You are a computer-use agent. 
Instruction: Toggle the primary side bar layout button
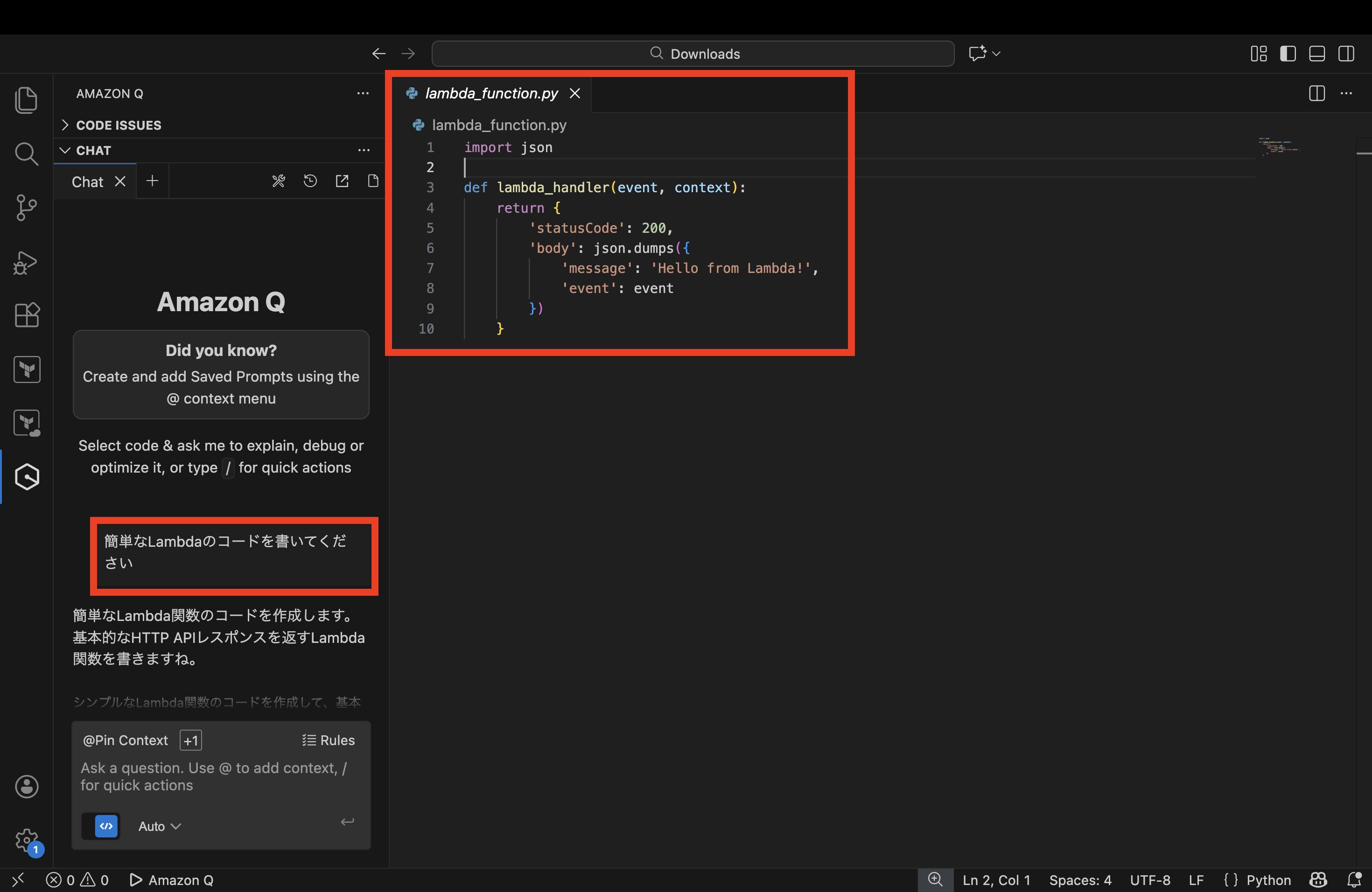coord(1287,54)
